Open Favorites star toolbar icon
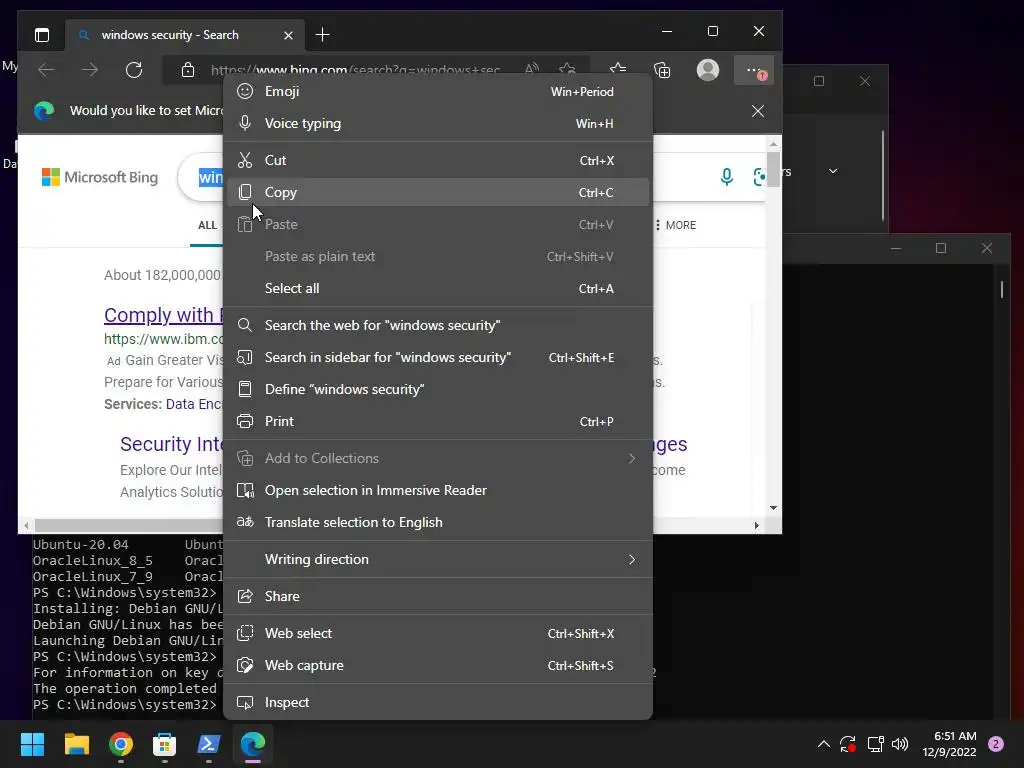Viewport: 1024px width, 768px height. (618, 69)
